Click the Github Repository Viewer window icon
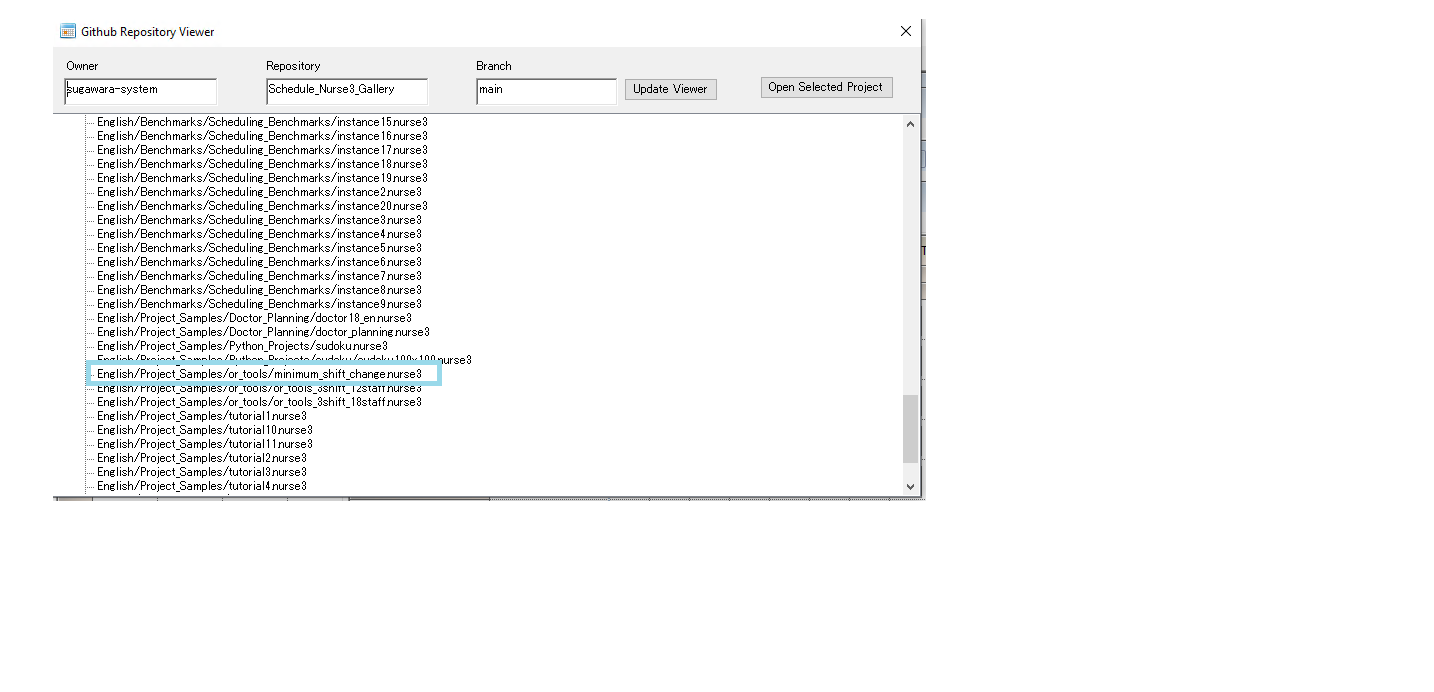The image size is (1434, 692). (x=68, y=31)
